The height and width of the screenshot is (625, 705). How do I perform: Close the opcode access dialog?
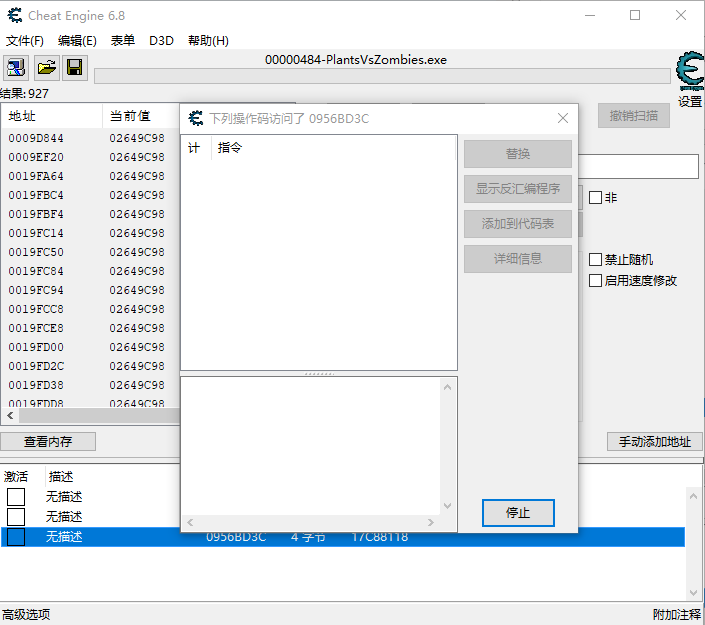point(562,118)
